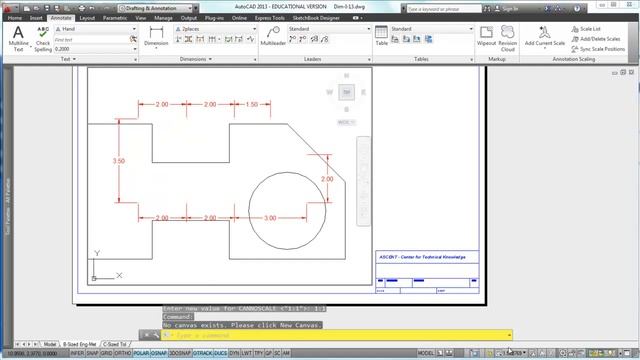Click the Find text input field
Screen dimensions: 640x360
(91, 40)
